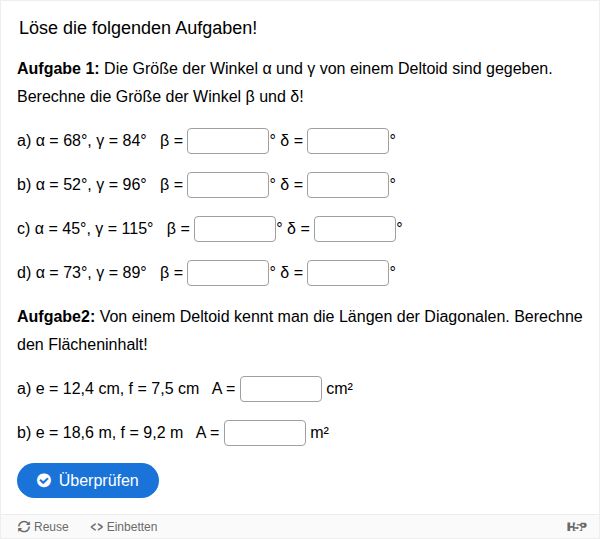Click the Einbetten code brackets icon

coord(96,527)
